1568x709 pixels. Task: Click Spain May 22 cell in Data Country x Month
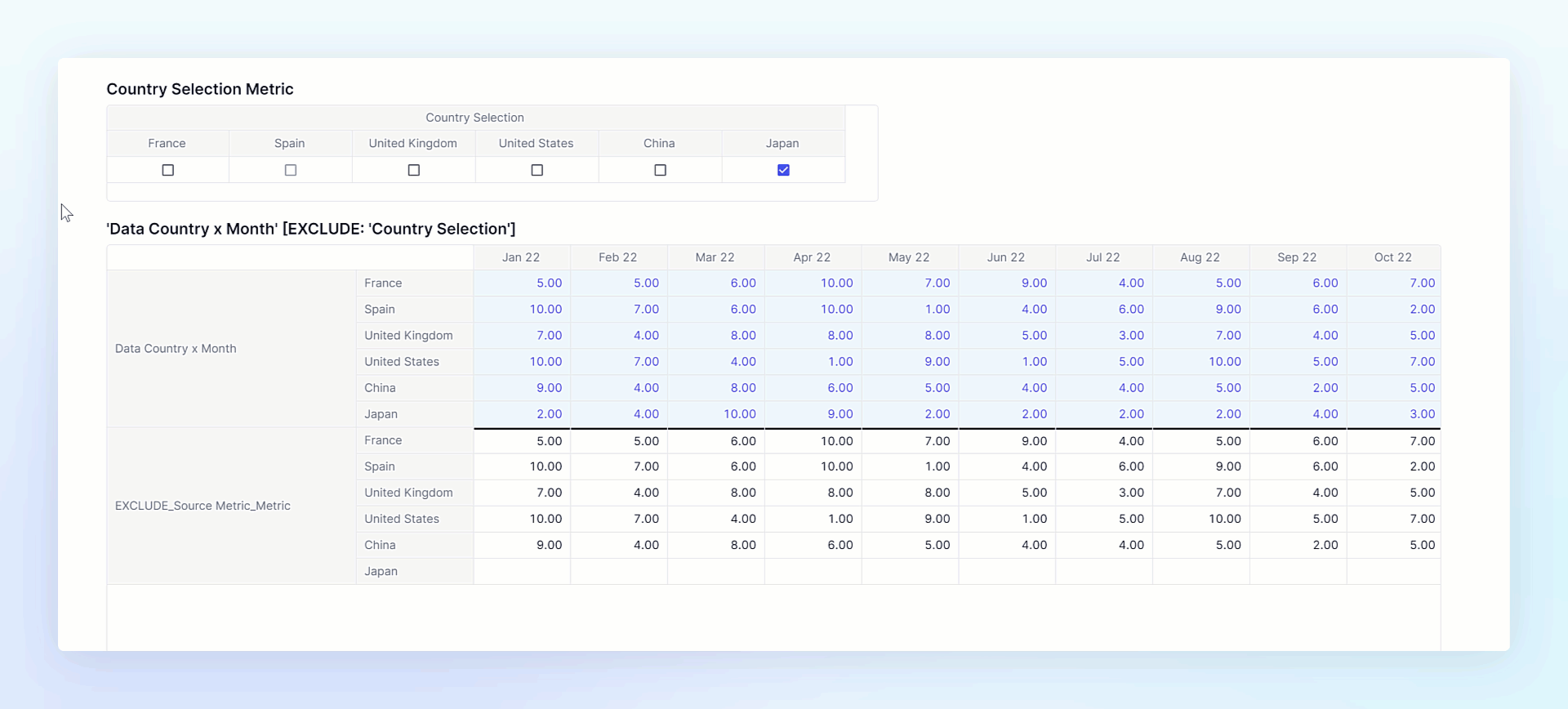tap(911, 310)
